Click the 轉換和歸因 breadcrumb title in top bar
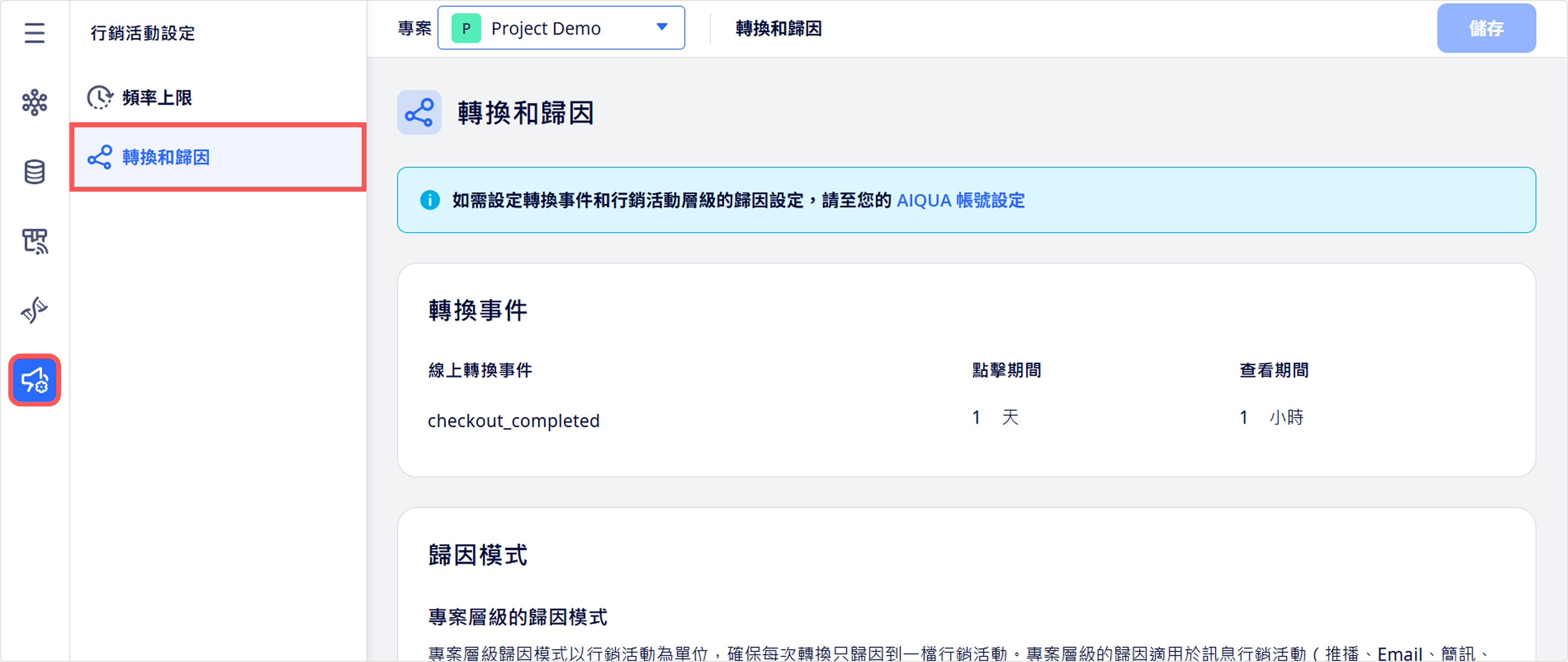This screenshot has height=662, width=1568. click(x=779, y=29)
